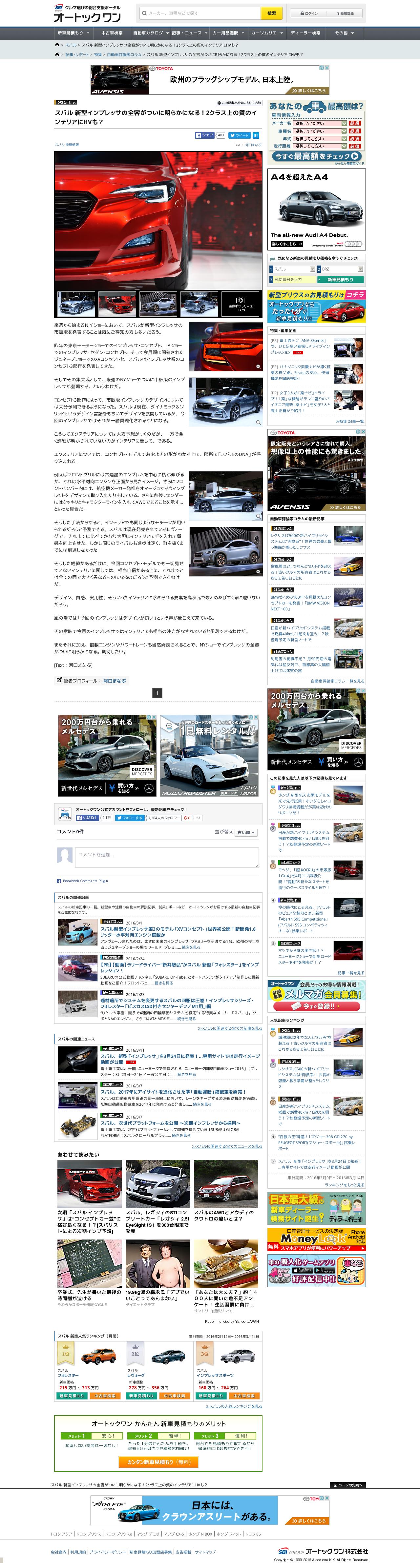Click スバルに関連する全ての記事を見る link
This screenshot has height=1568, width=420.
pyautogui.click(x=230, y=1028)
